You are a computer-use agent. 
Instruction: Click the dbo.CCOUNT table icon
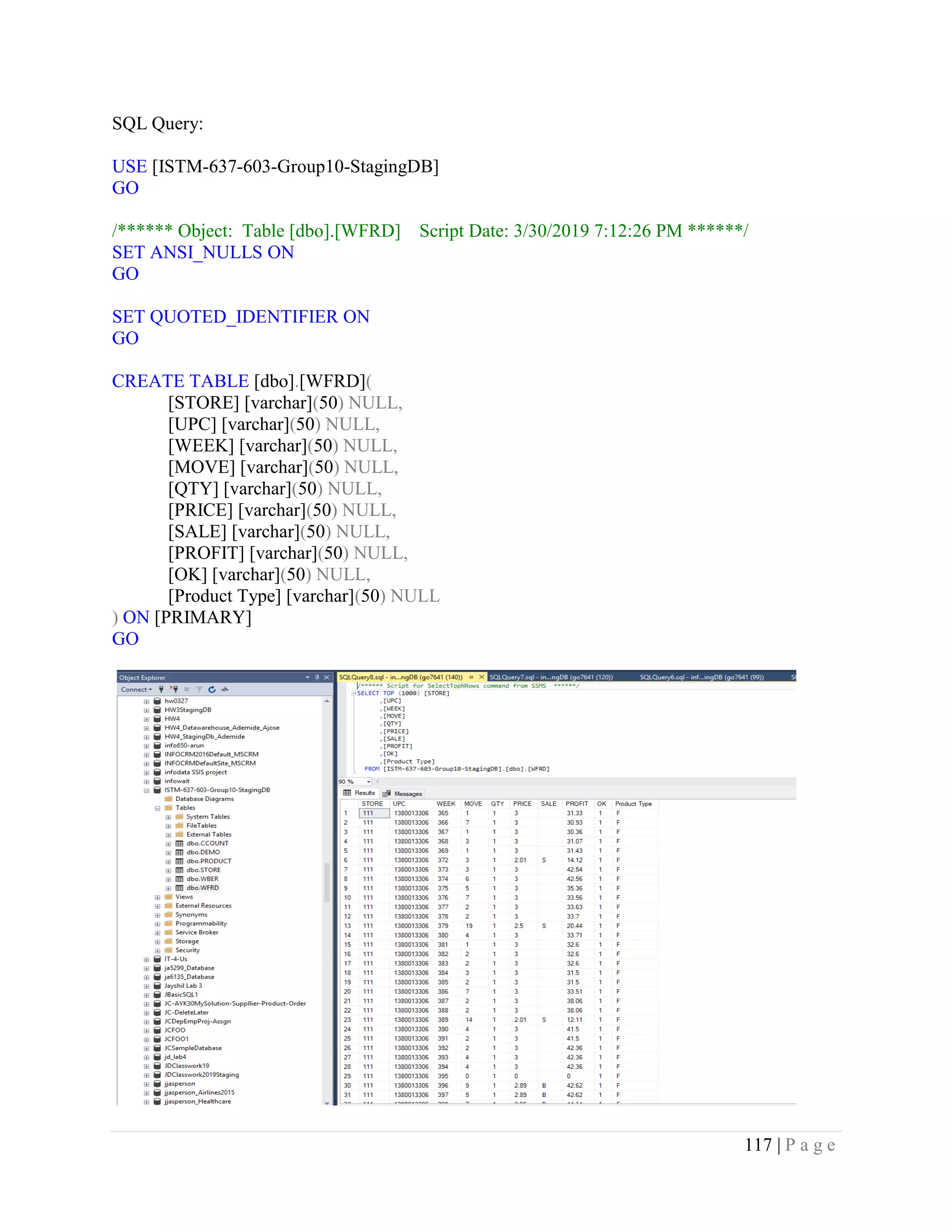179,843
